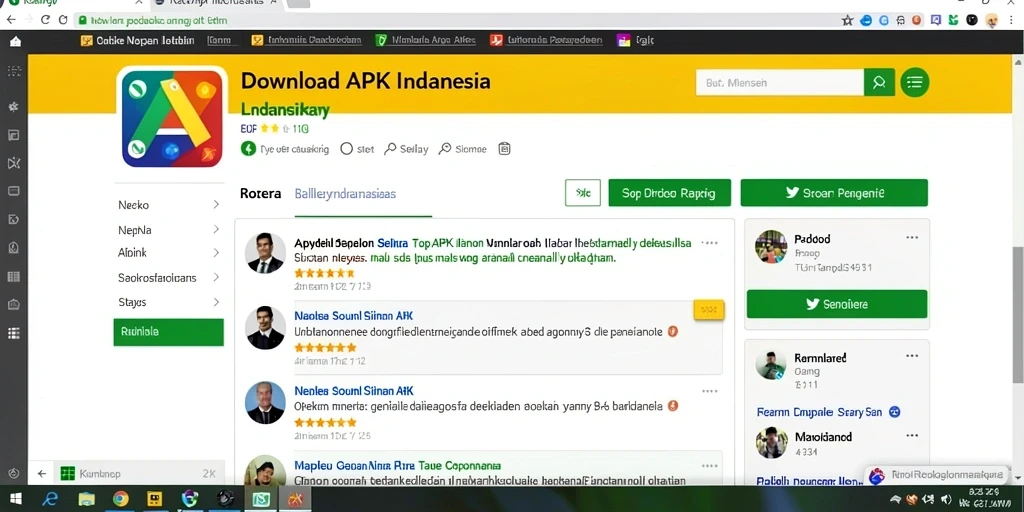Viewport: 1024px width, 512px height.
Task: Open the more options dots on the Padood card
Action: click(912, 238)
